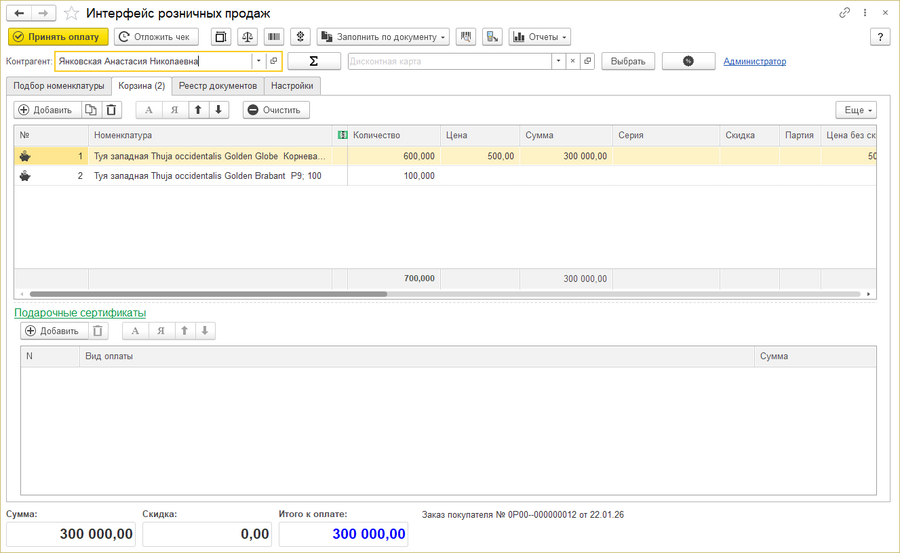The height and width of the screenshot is (553, 900).
Task: Expand the Еще menu
Action: [x=855, y=110]
